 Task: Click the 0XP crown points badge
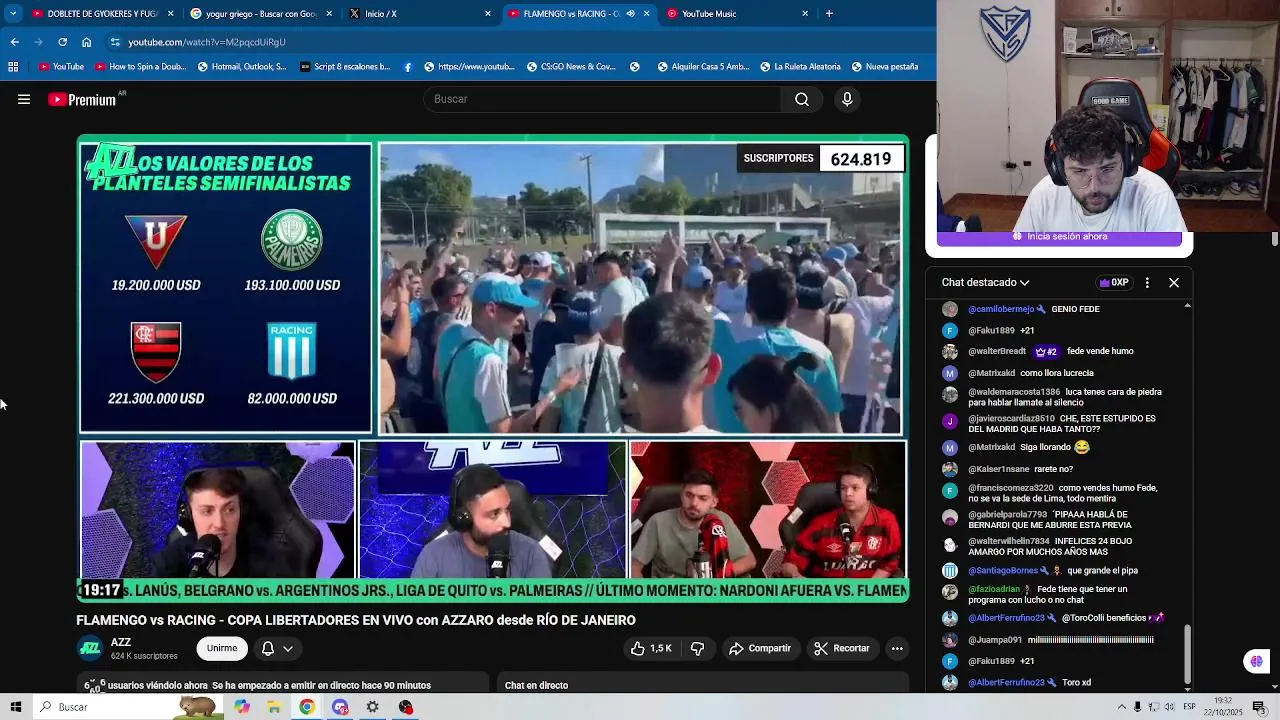point(1113,282)
